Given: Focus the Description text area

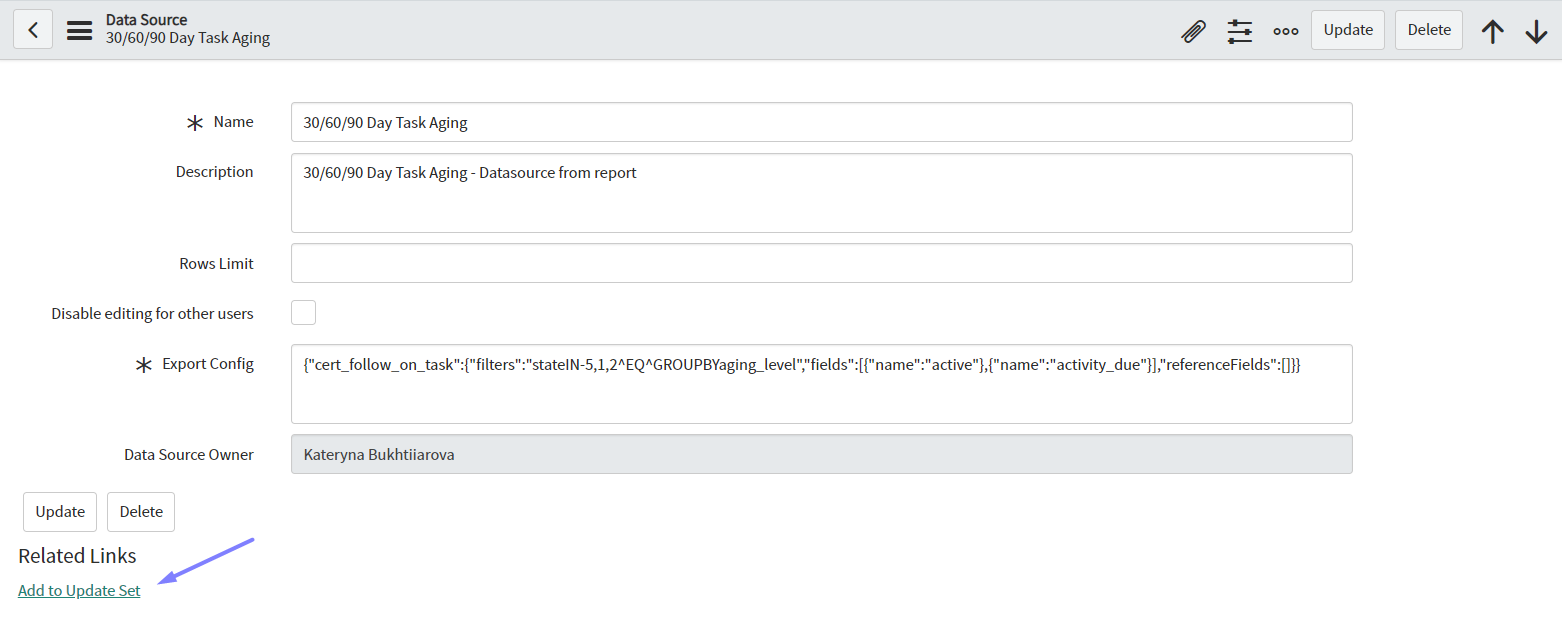Looking at the screenshot, I should pyautogui.click(x=820, y=193).
